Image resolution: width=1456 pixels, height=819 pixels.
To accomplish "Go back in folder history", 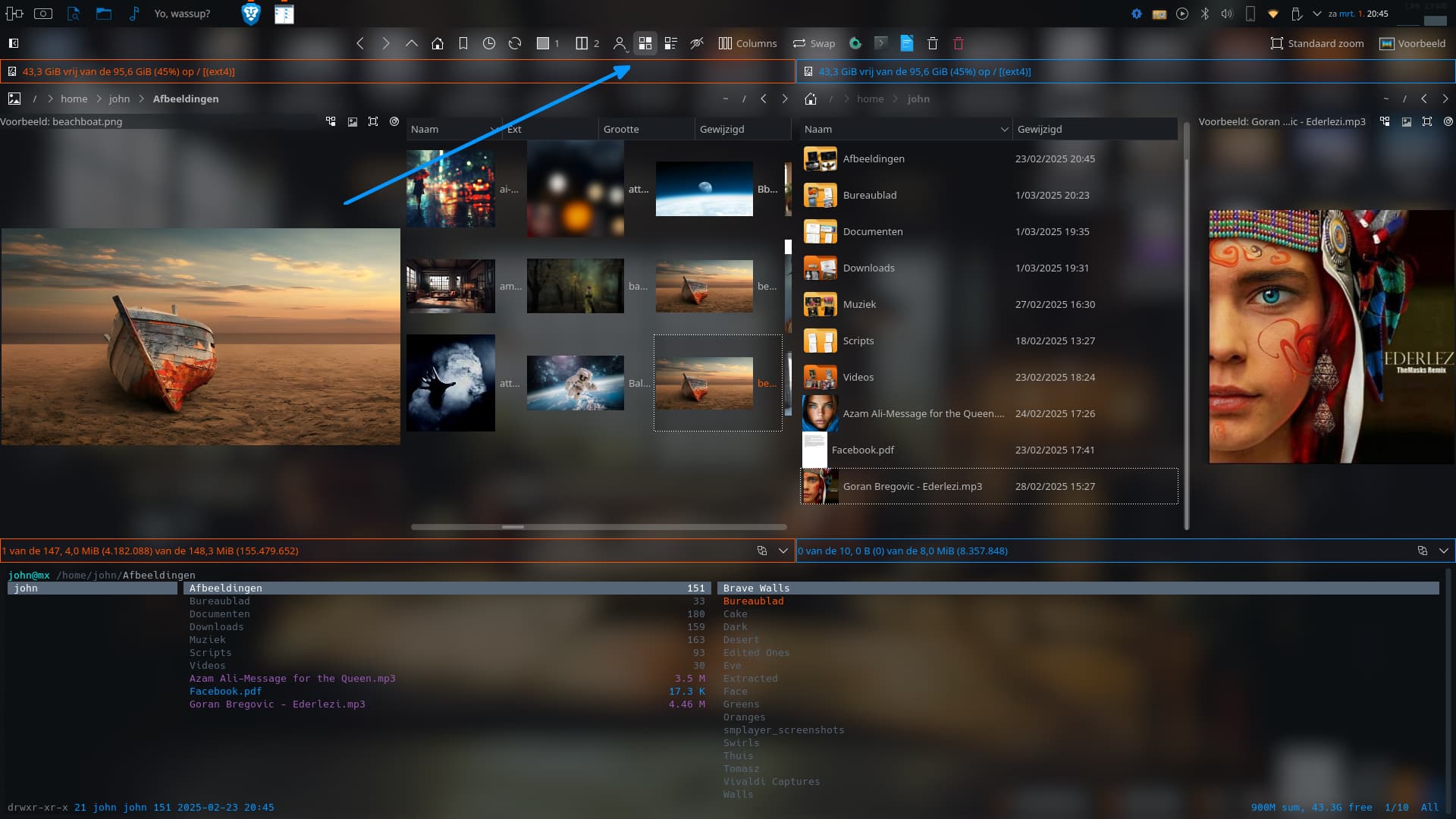I will pos(360,44).
